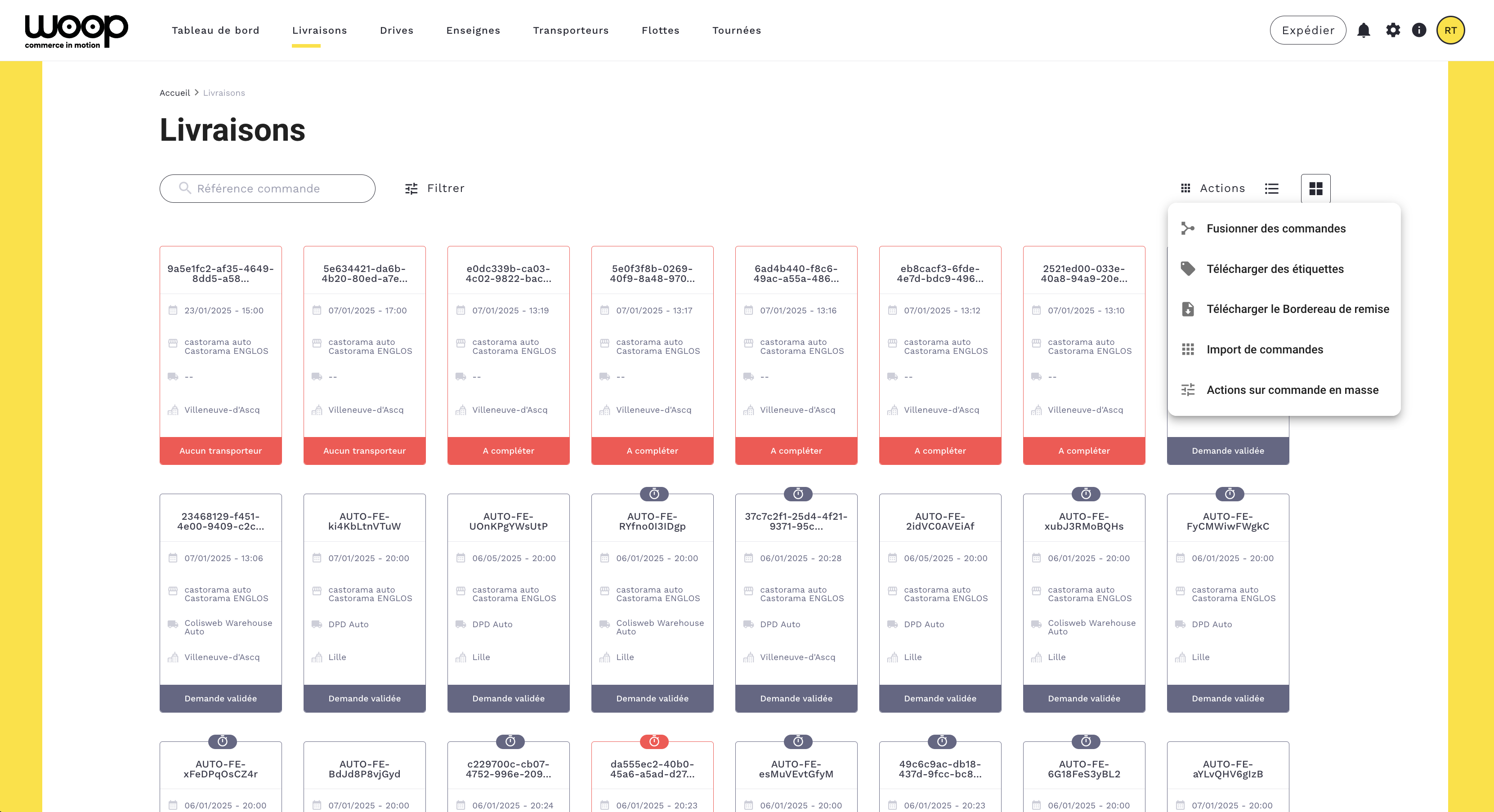Click the Actions grid icon
The width and height of the screenshot is (1494, 812).
point(1185,188)
